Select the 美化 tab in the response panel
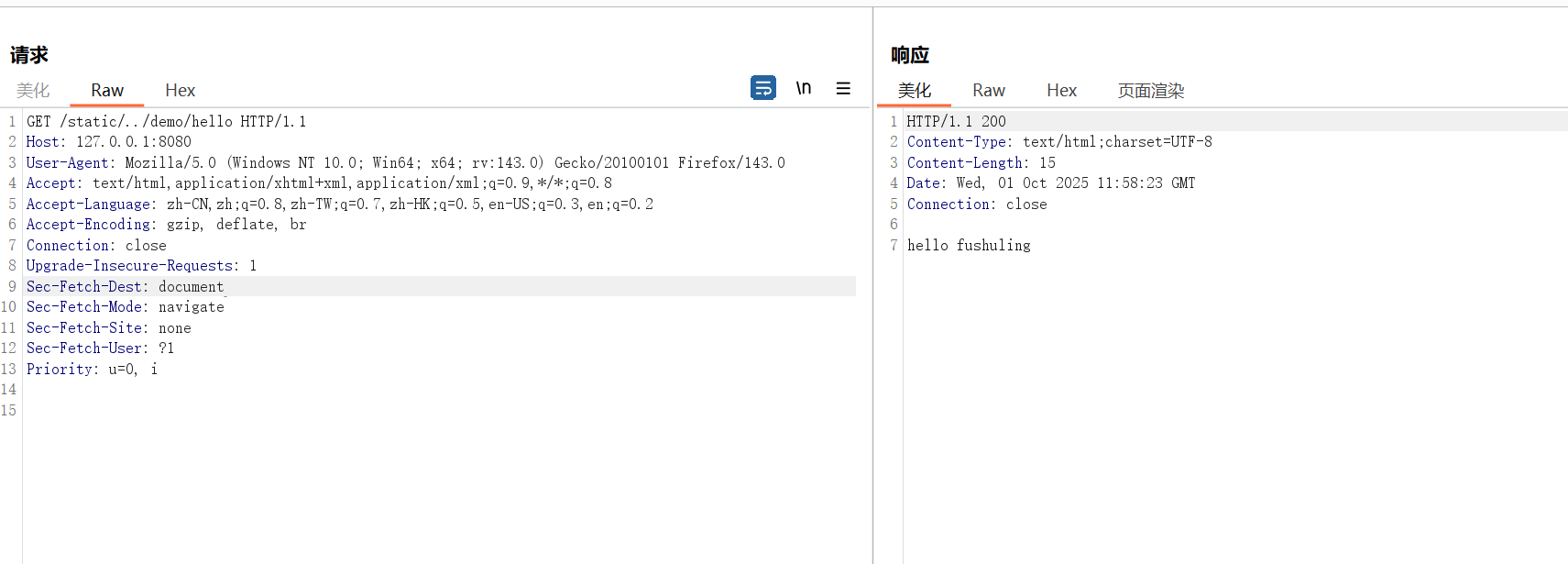The height and width of the screenshot is (564, 1568). 914,90
